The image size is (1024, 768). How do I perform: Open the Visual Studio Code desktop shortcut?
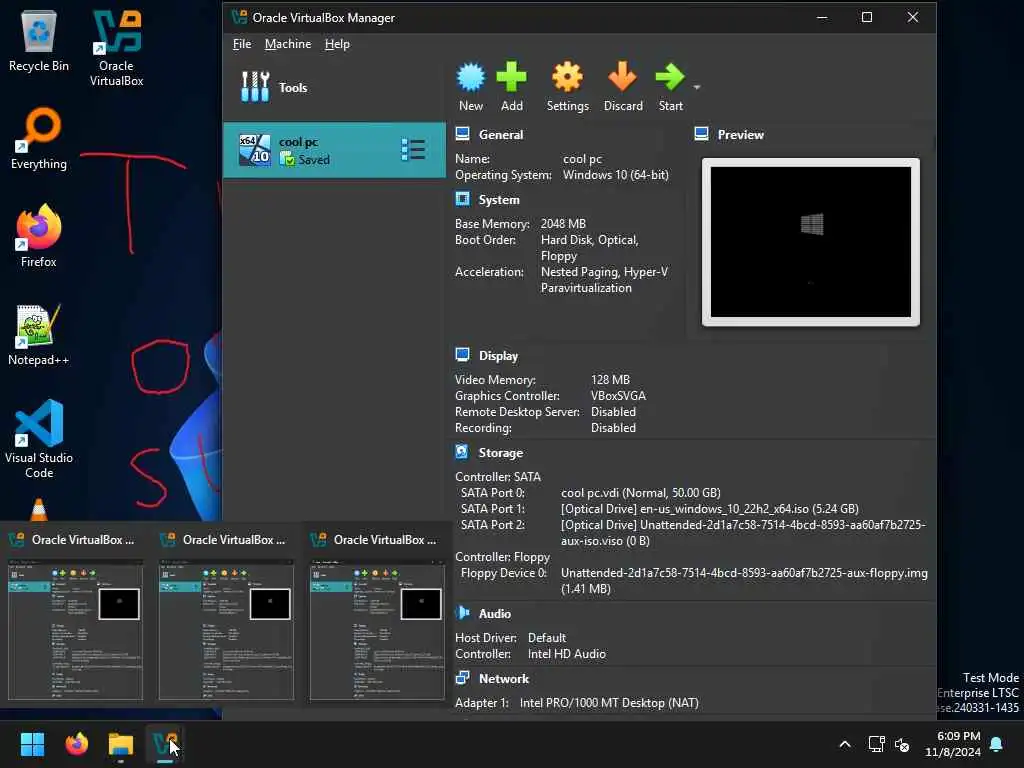pyautogui.click(x=39, y=439)
